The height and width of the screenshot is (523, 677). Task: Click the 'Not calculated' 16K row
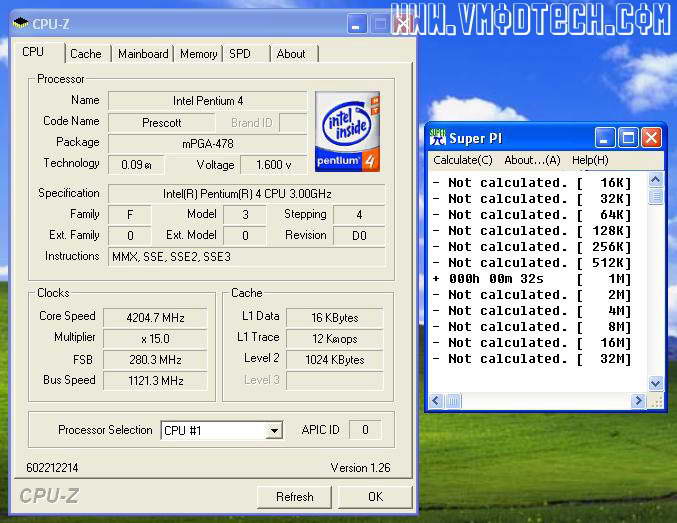click(x=532, y=183)
